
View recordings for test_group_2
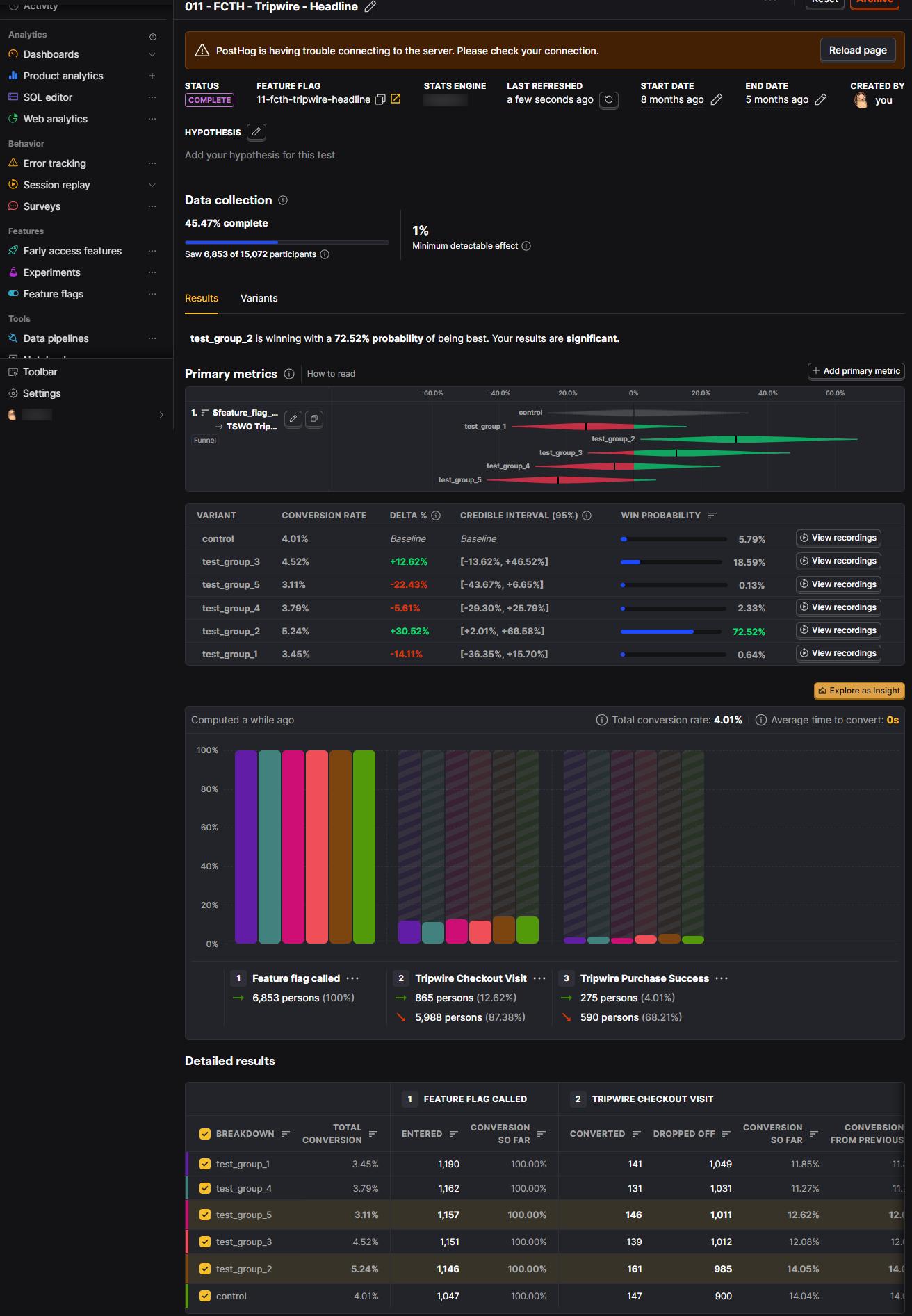[838, 630]
